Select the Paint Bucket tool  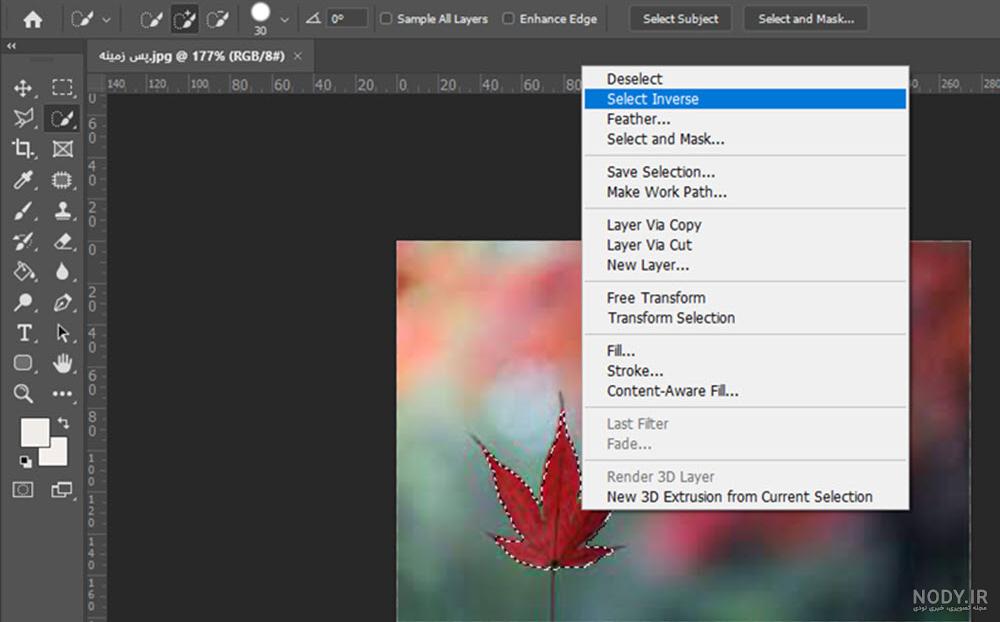click(x=24, y=272)
